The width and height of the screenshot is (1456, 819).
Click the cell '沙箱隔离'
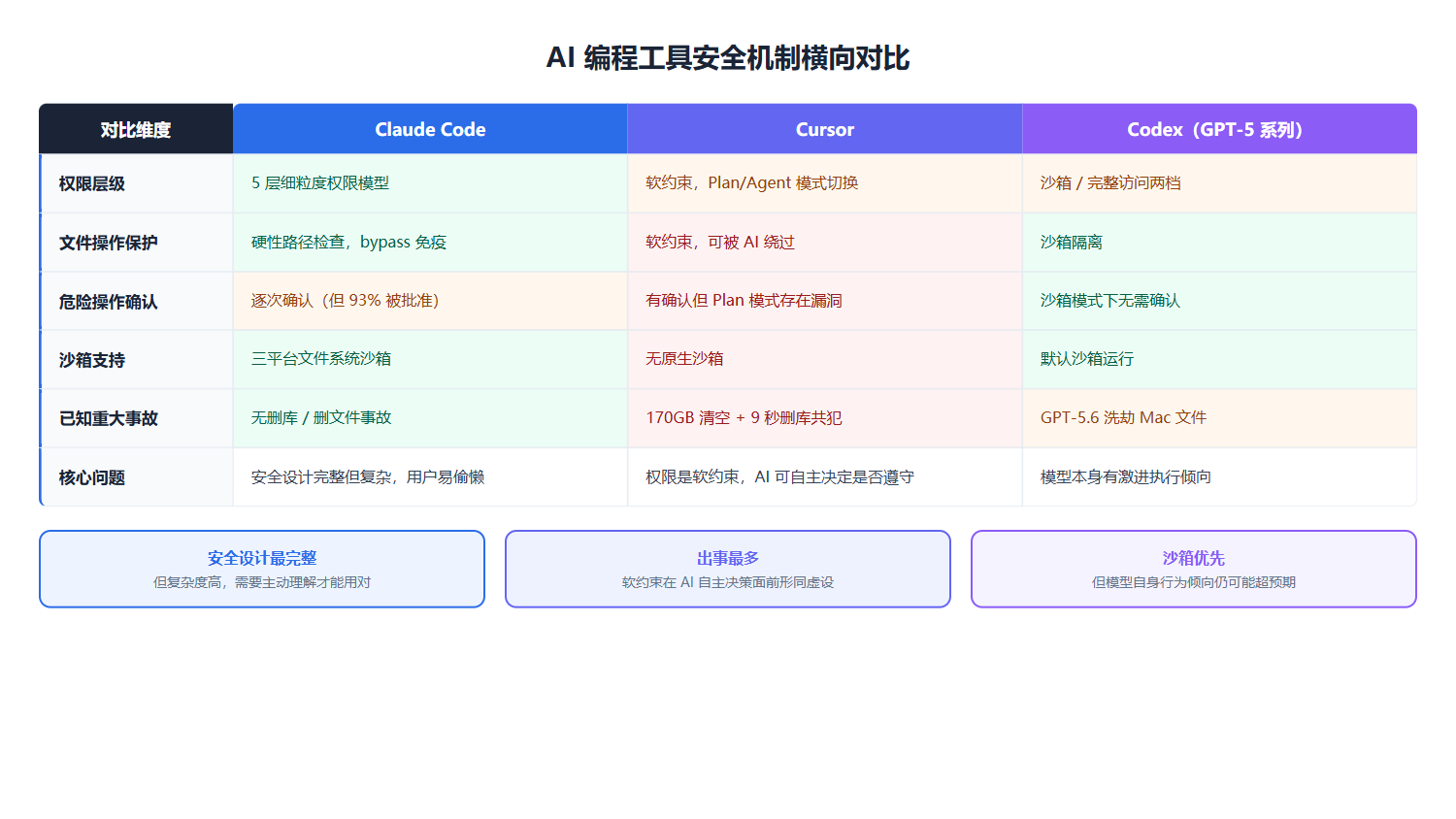click(1219, 243)
